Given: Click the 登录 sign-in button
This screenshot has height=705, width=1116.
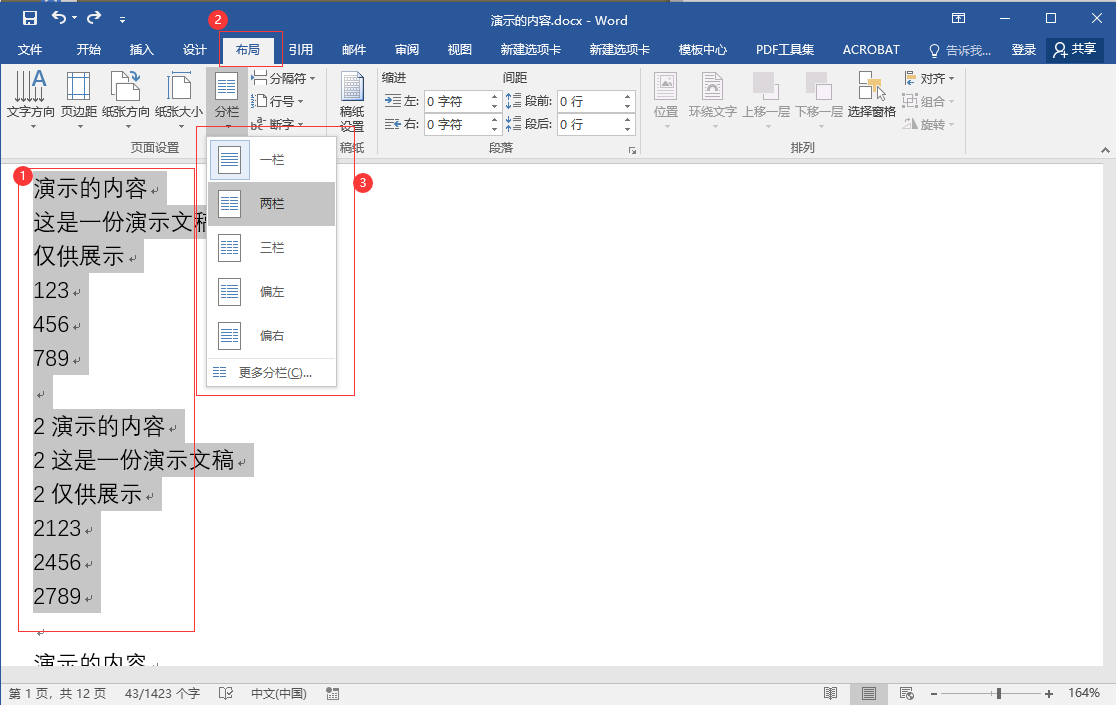Looking at the screenshot, I should point(1023,50).
